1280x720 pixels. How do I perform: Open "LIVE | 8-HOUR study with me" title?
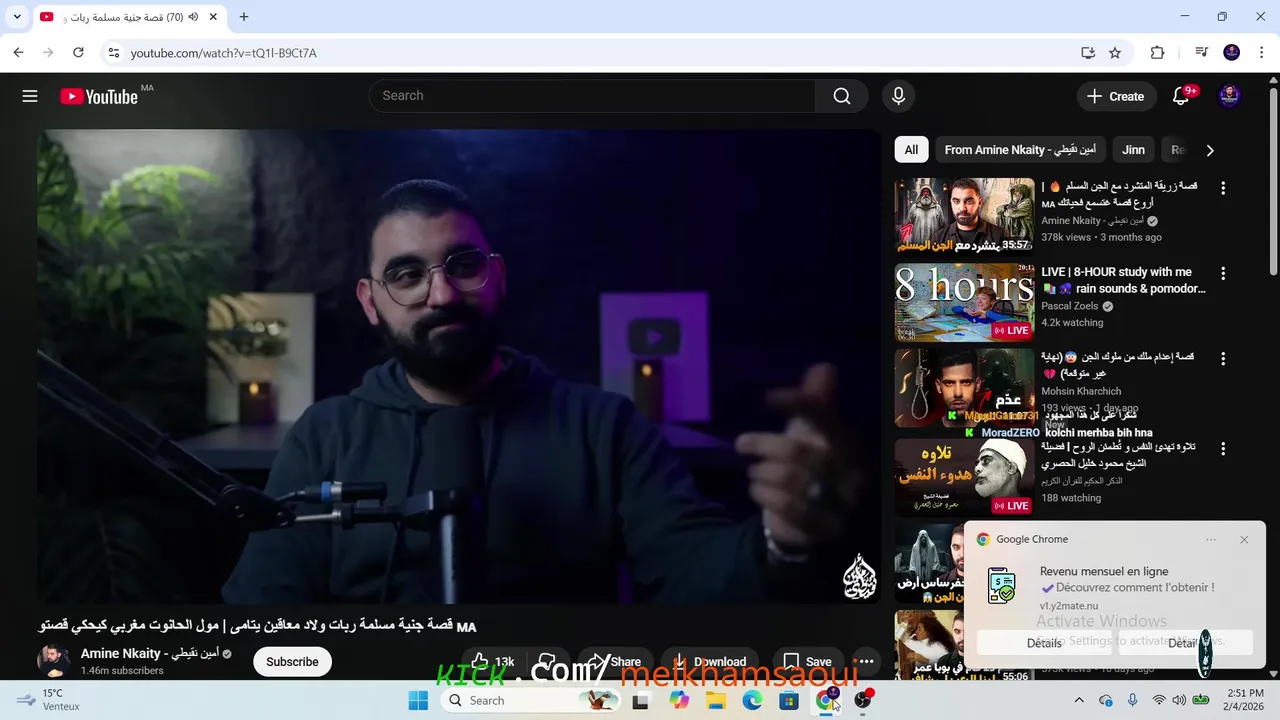(x=1123, y=280)
